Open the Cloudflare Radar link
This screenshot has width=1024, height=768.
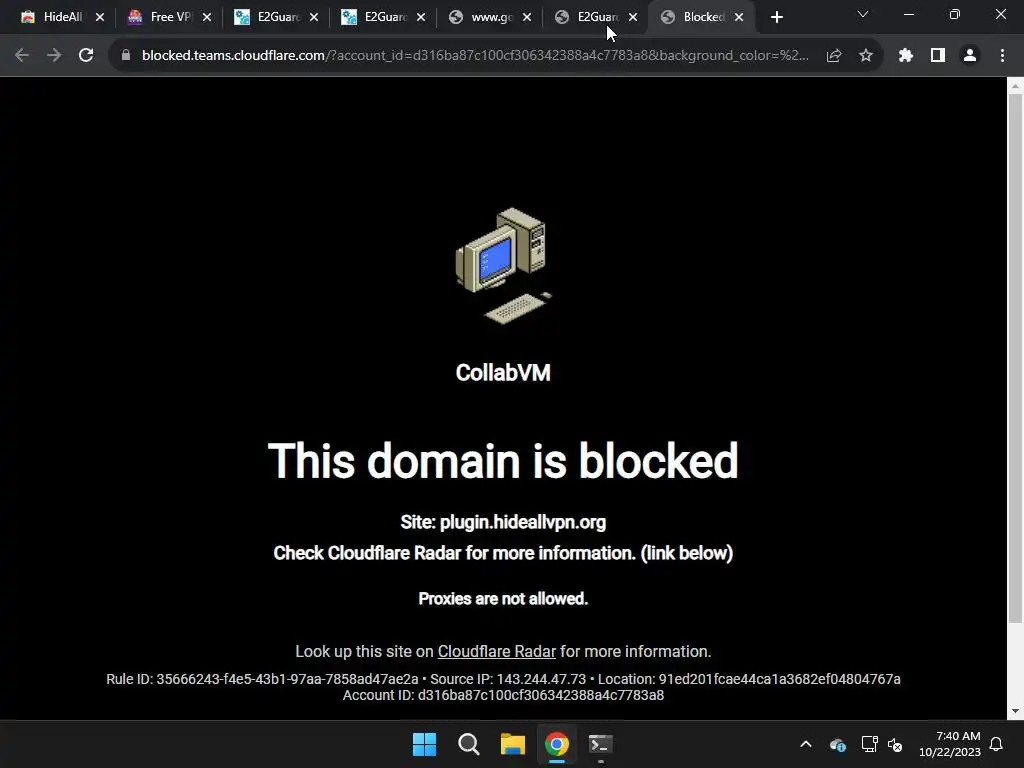(496, 651)
